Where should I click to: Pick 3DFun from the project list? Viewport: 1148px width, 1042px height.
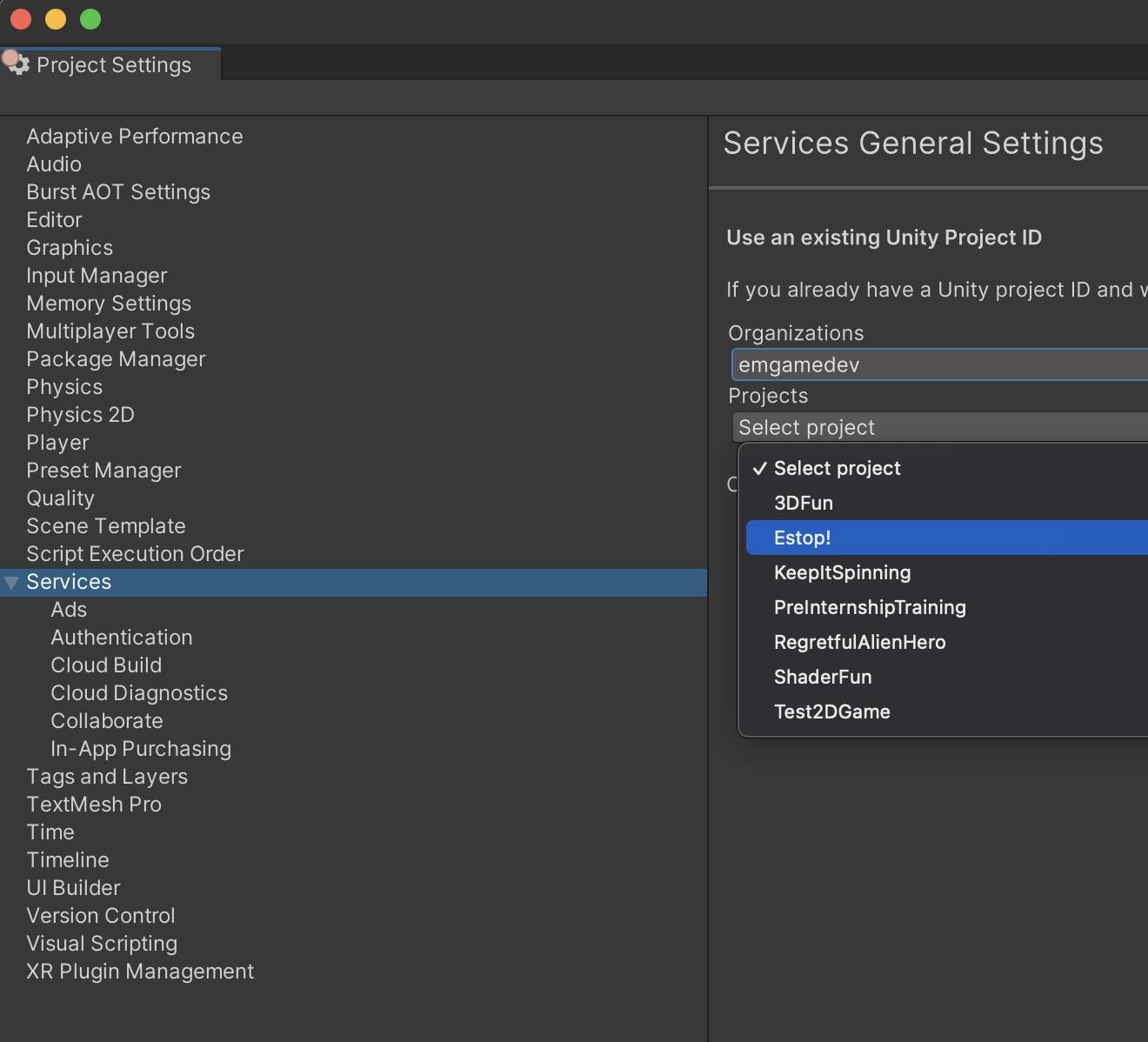click(x=947, y=503)
